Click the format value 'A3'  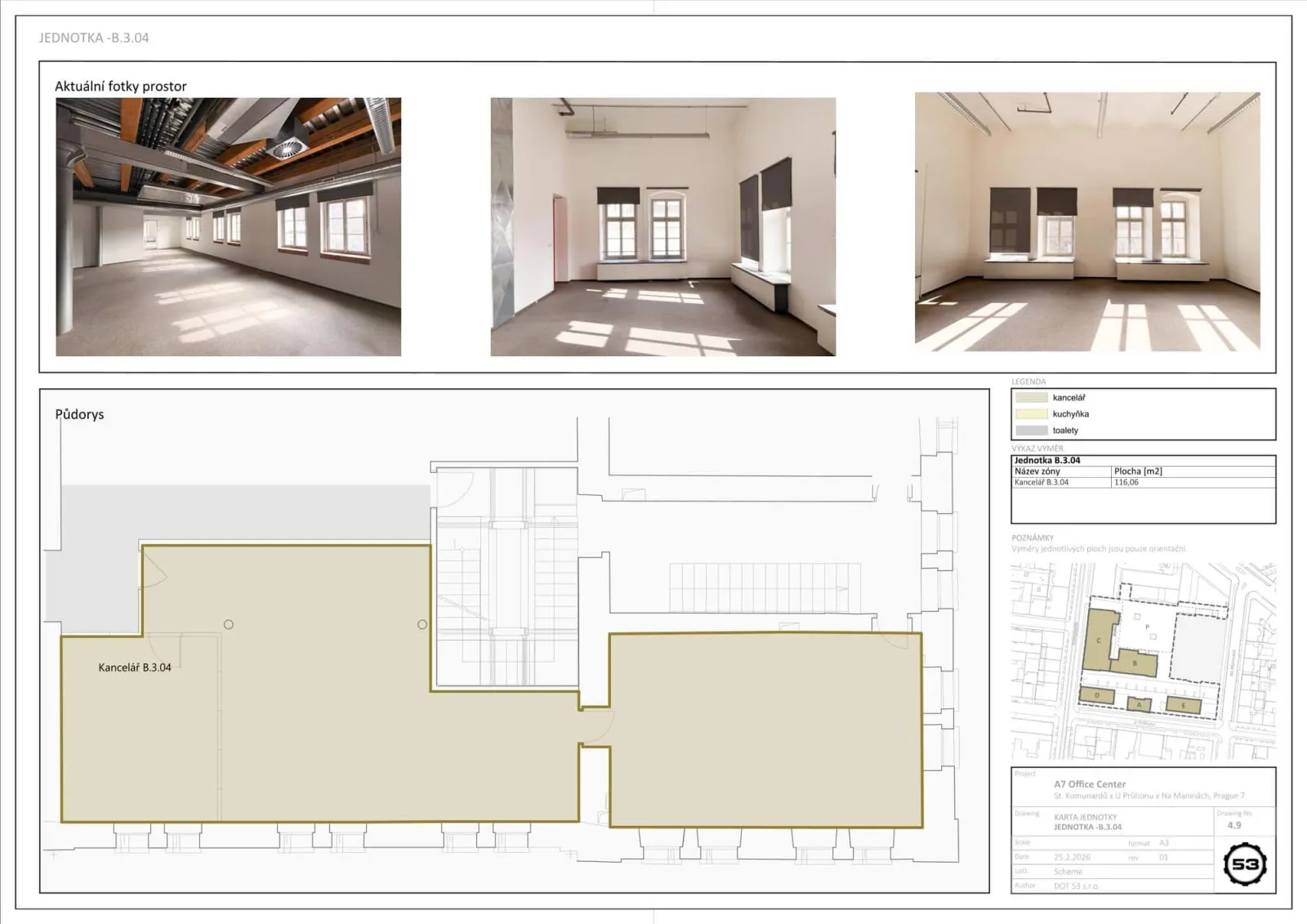click(1164, 843)
